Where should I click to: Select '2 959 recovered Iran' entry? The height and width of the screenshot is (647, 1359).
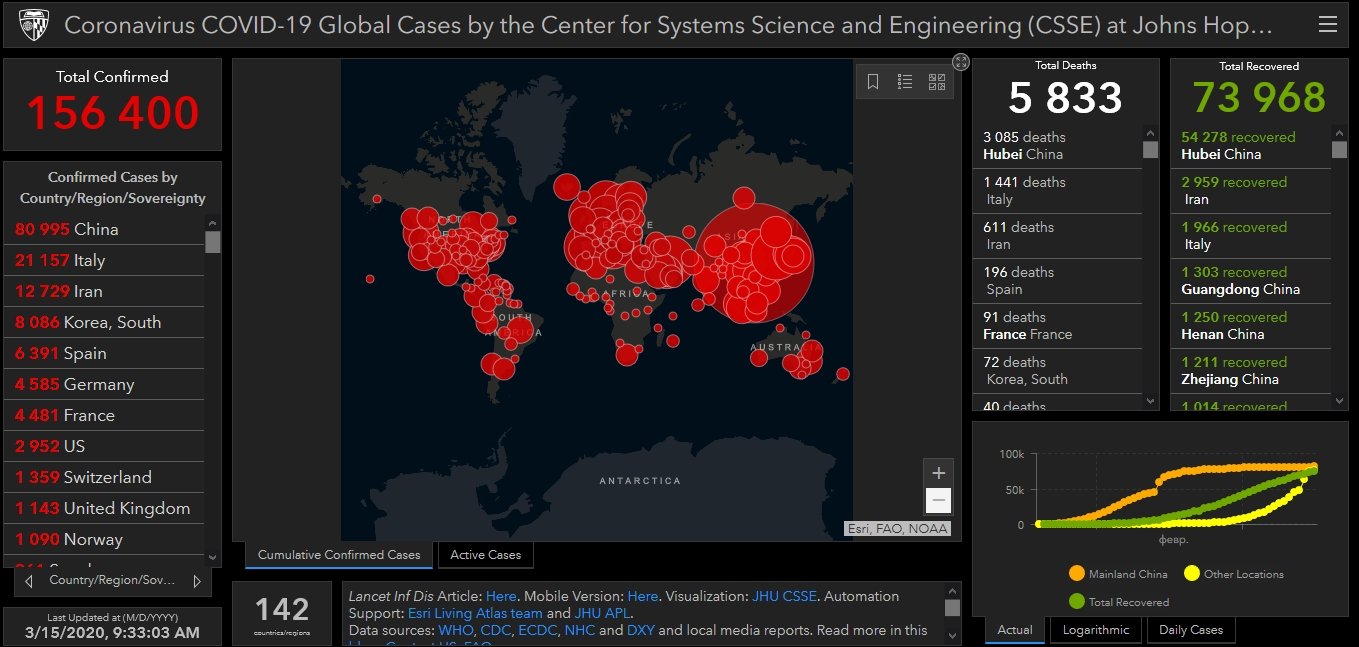(x=1252, y=191)
